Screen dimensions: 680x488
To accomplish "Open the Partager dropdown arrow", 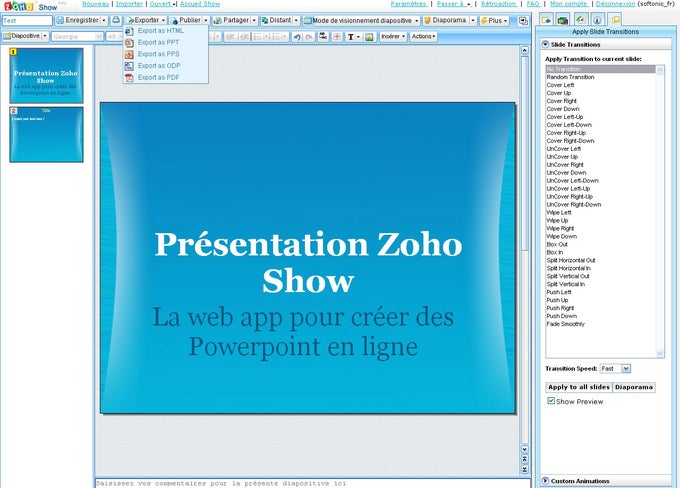I will [254, 20].
